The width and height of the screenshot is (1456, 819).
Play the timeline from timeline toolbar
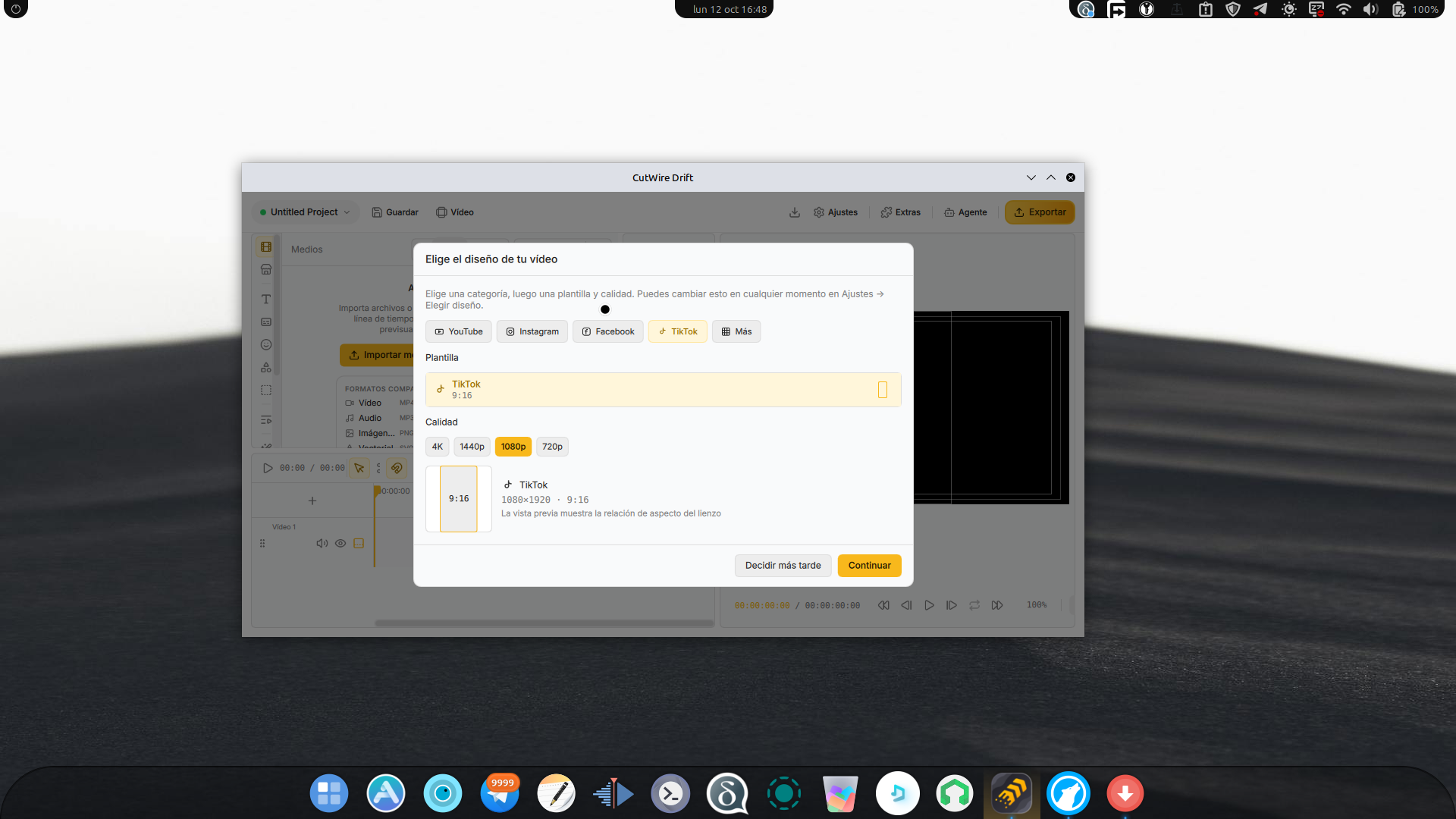[268, 468]
